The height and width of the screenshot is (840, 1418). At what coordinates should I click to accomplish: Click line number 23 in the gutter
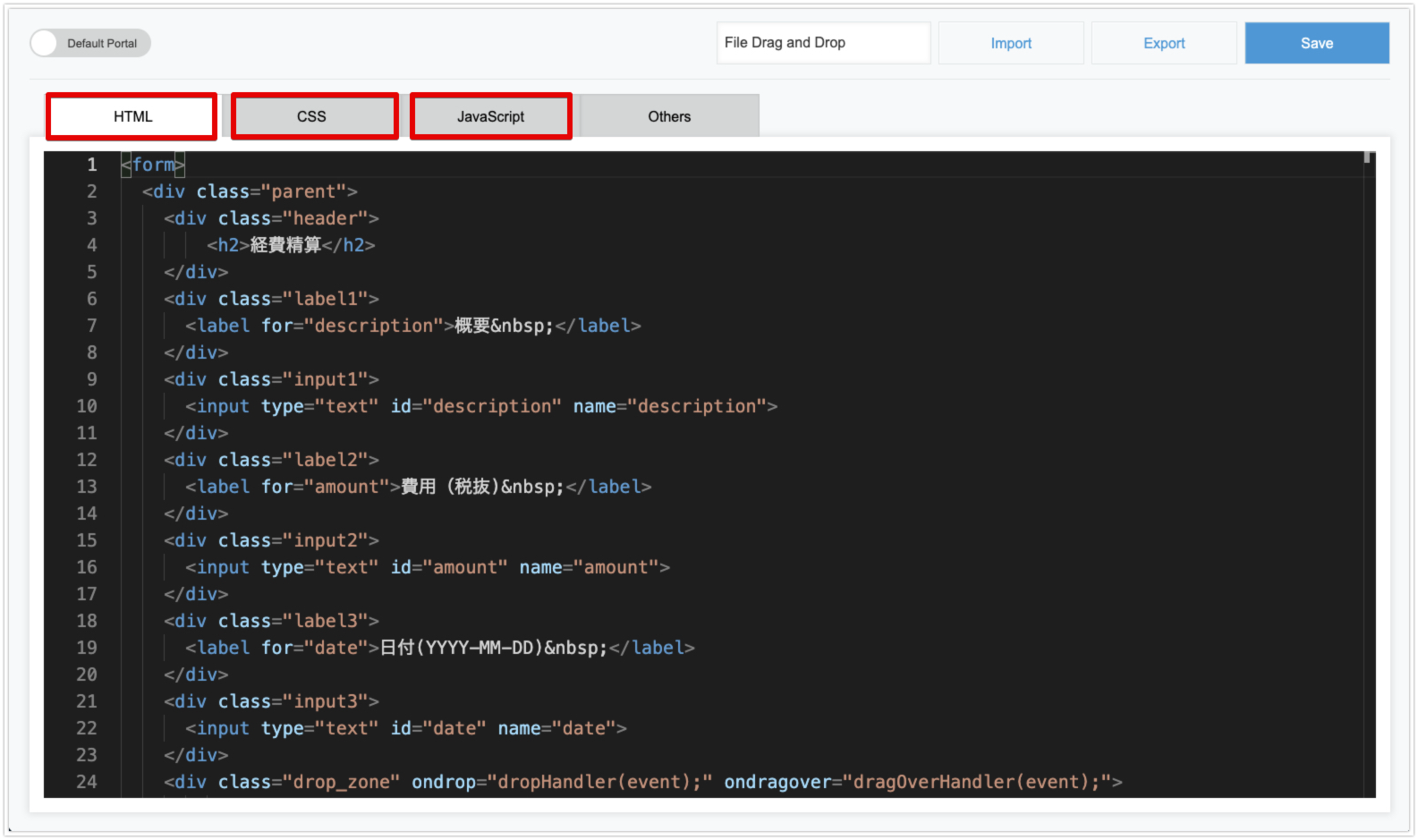point(87,755)
